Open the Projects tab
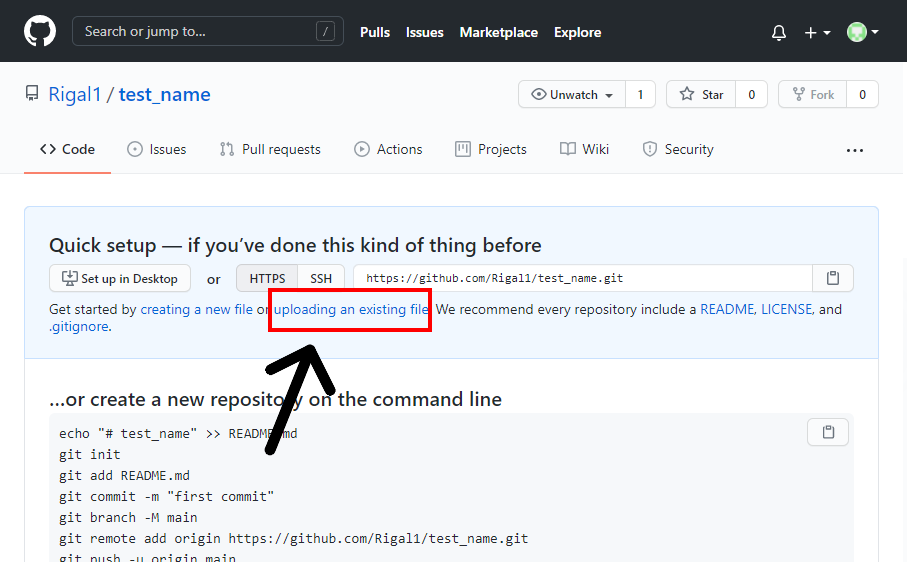The width and height of the screenshot is (907, 562). [491, 149]
